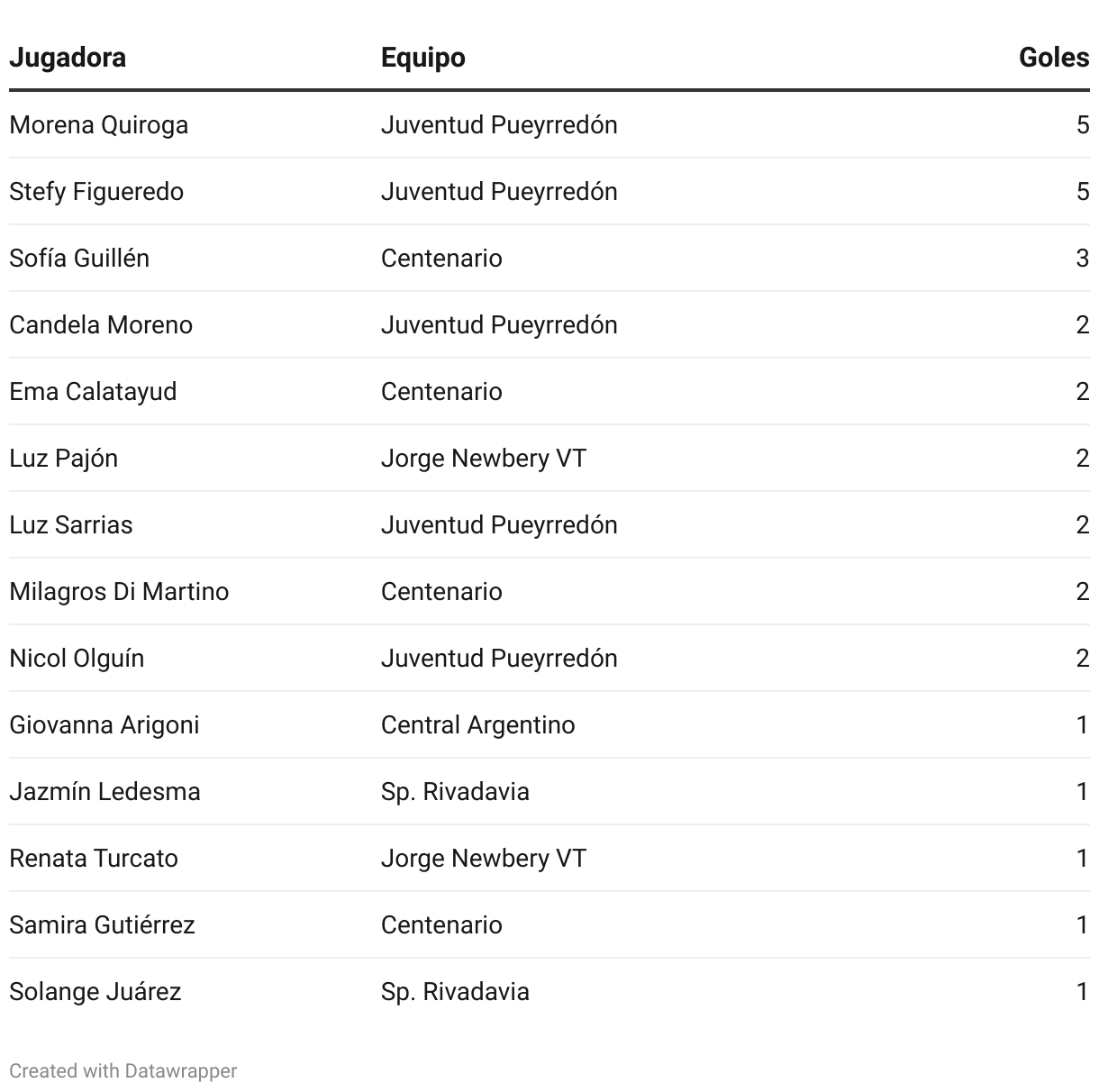The height and width of the screenshot is (1092, 1099).
Task: Click on Candela Moreno's name
Action: [x=101, y=324]
